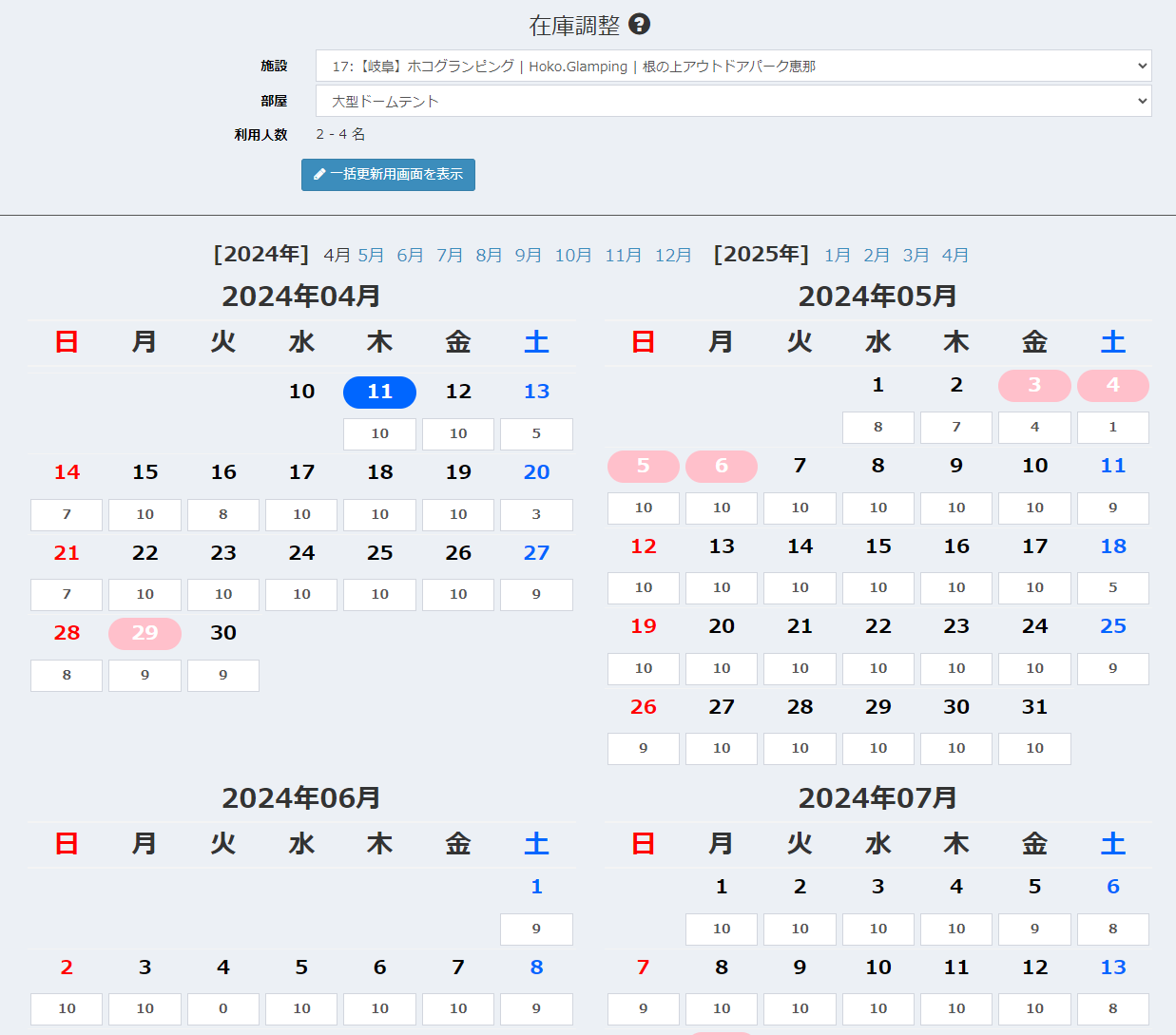Select the pink May 4 date
1176x1035 pixels.
click(1113, 385)
